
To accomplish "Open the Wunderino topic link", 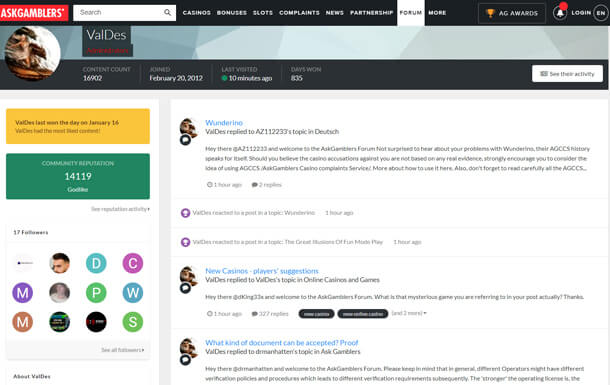I will [224, 122].
